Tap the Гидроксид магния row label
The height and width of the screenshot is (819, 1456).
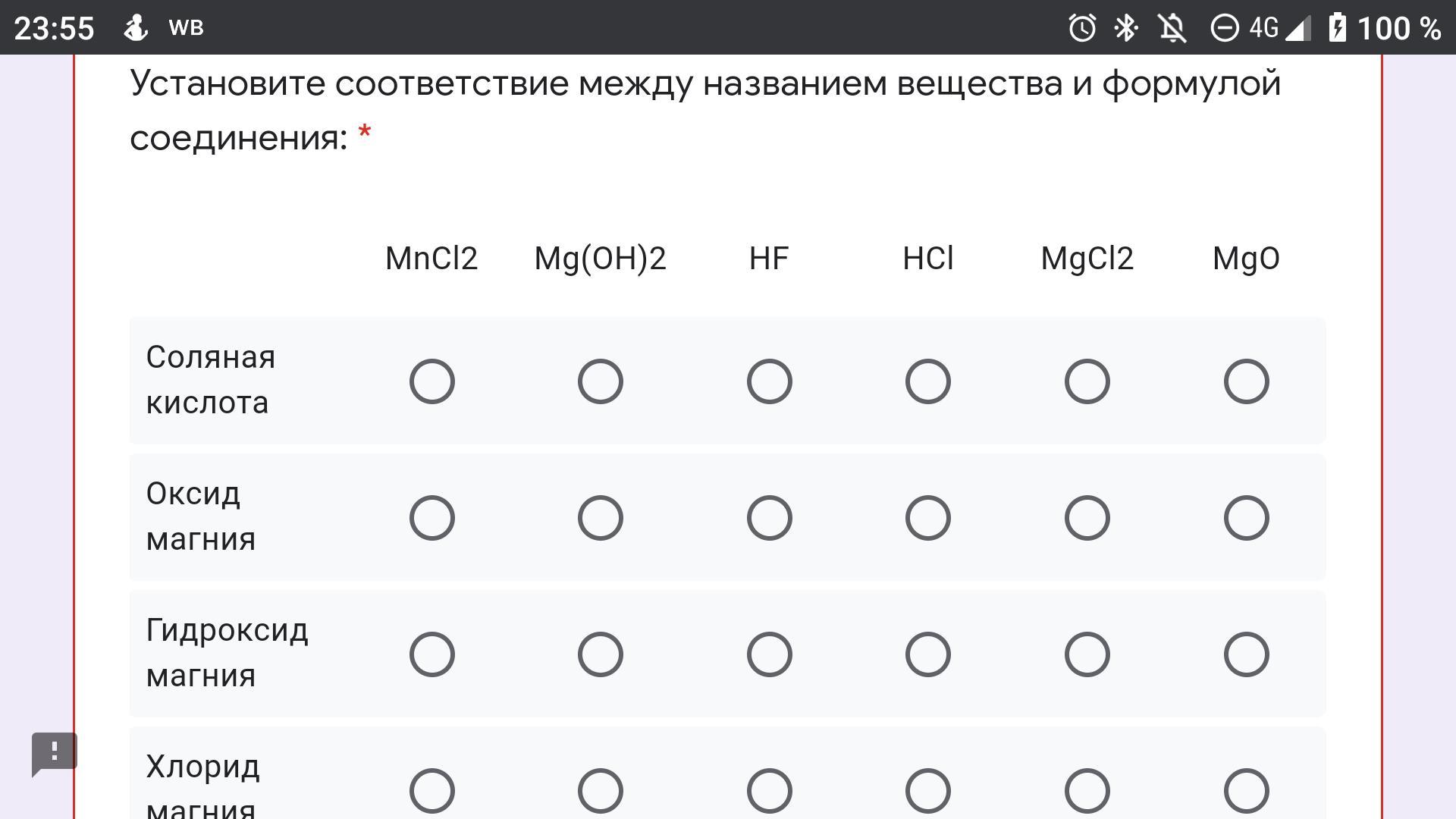coord(227,653)
